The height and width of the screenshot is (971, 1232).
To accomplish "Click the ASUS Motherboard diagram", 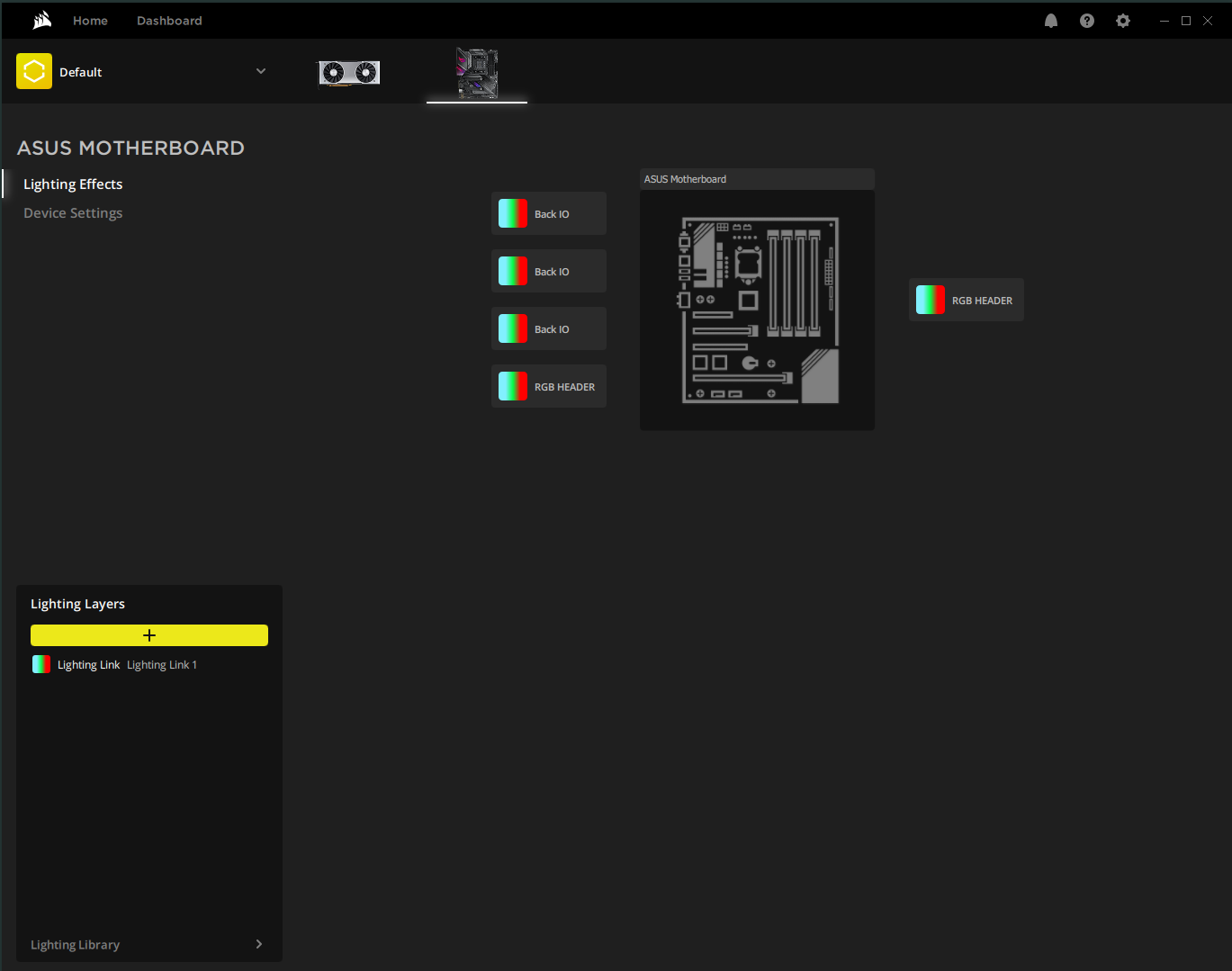I will click(x=758, y=310).
